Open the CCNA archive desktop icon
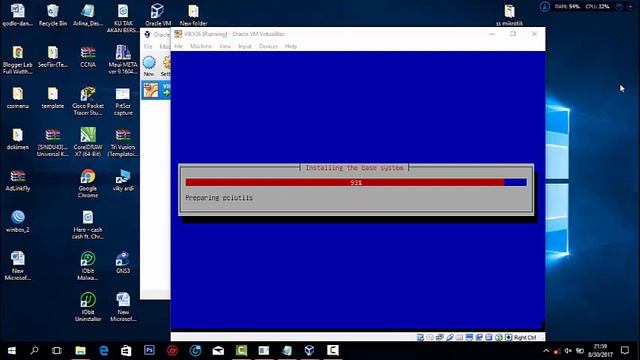 [x=88, y=56]
